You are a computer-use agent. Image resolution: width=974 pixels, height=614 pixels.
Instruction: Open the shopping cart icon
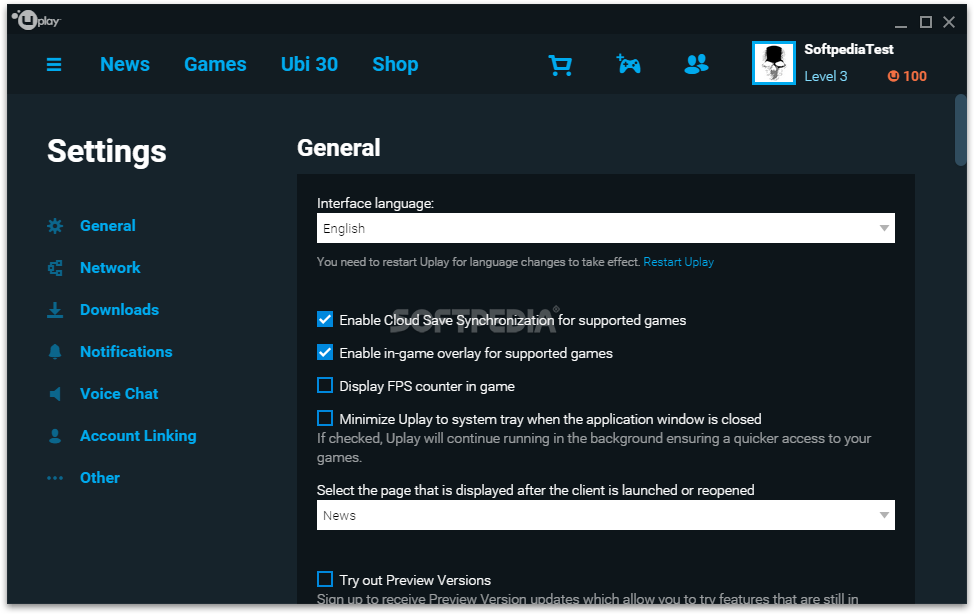(x=560, y=65)
